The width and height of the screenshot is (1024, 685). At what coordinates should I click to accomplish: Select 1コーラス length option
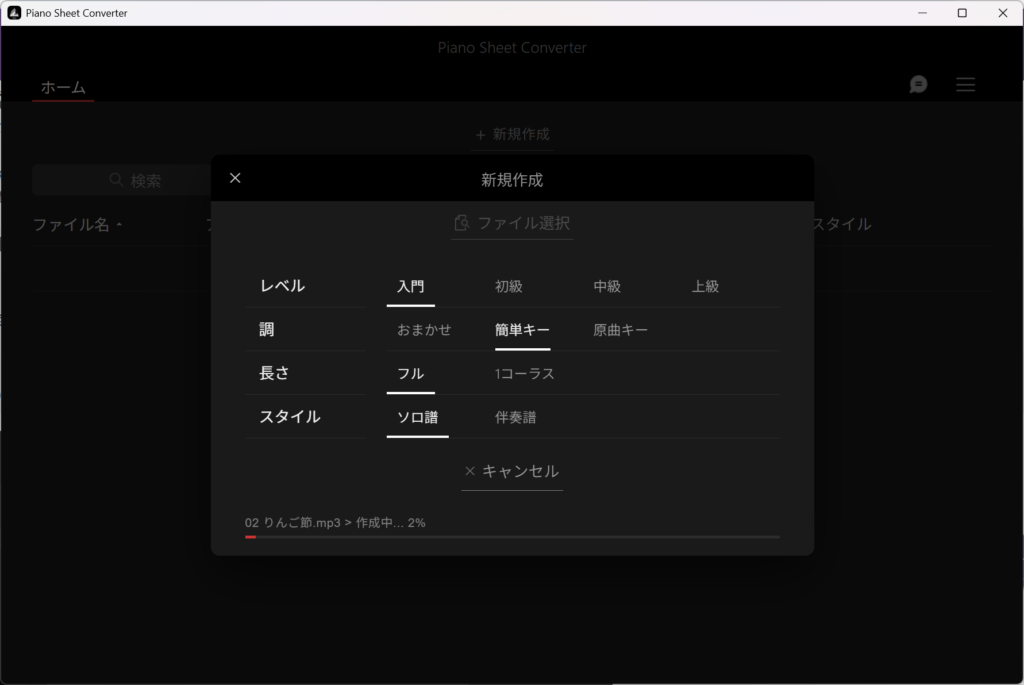click(524, 374)
